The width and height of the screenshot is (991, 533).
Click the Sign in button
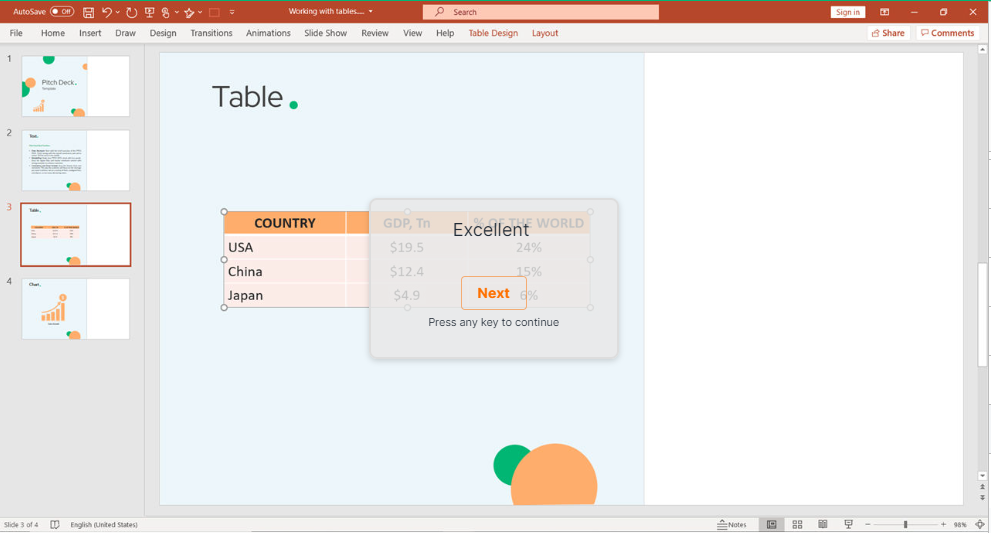(x=847, y=12)
